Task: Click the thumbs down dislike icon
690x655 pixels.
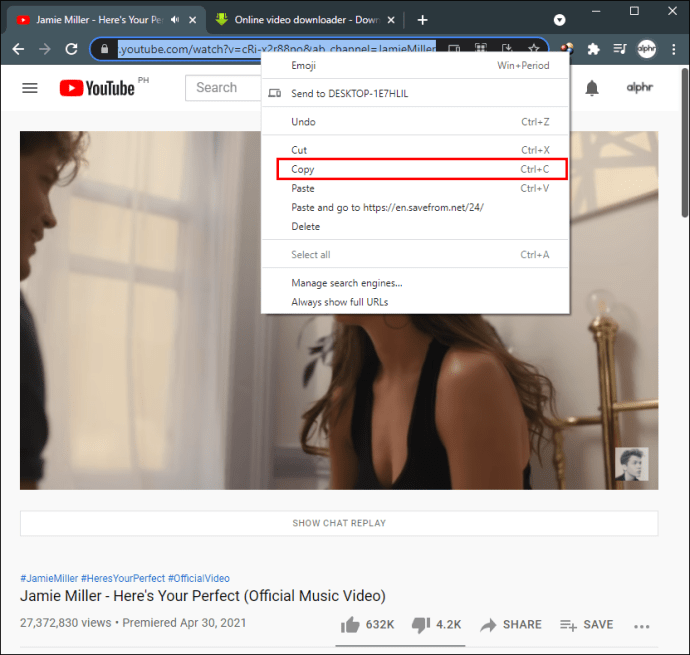Action: pyautogui.click(x=421, y=625)
